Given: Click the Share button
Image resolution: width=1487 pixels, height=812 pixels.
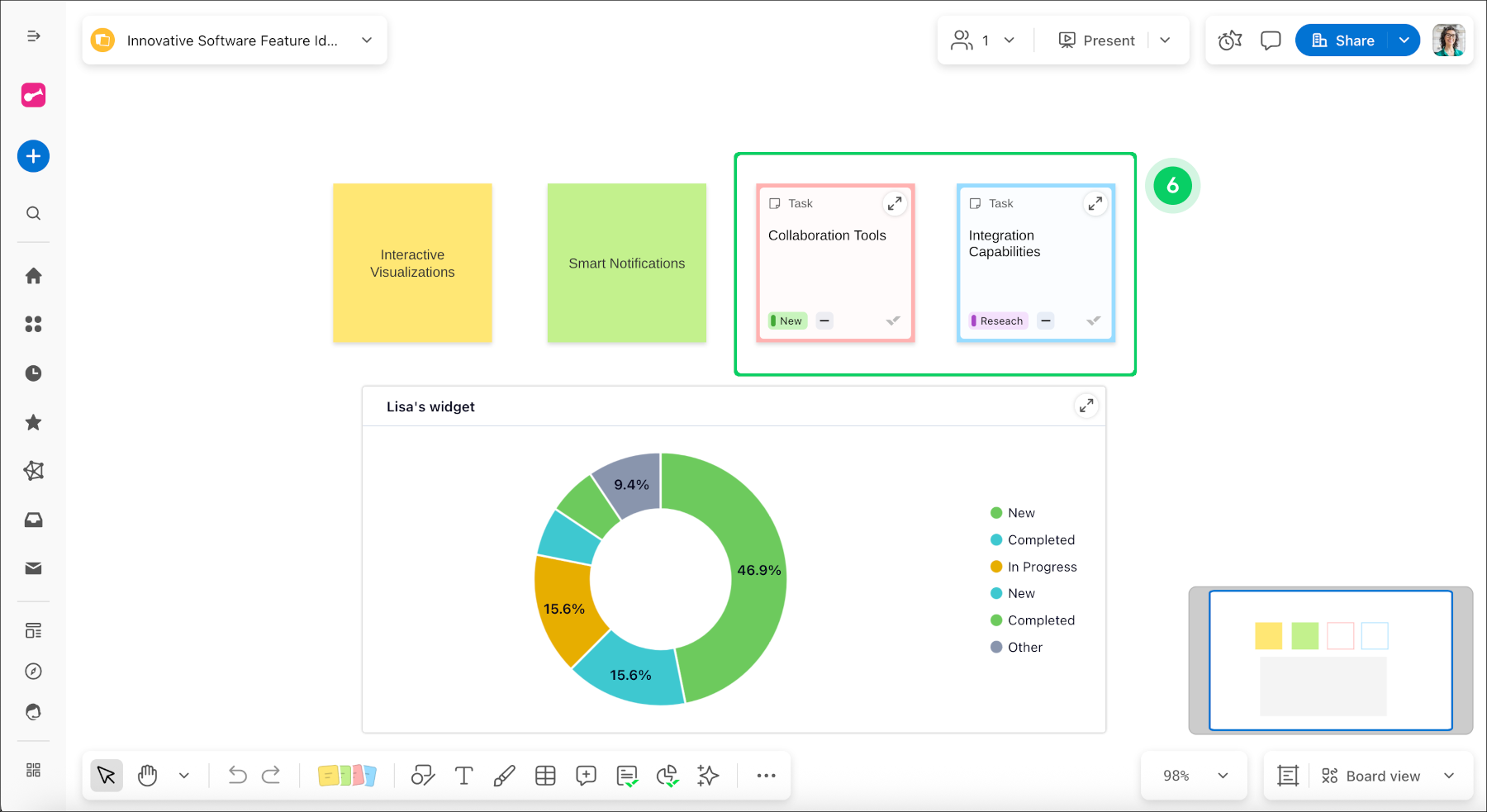Looking at the screenshot, I should (x=1342, y=40).
